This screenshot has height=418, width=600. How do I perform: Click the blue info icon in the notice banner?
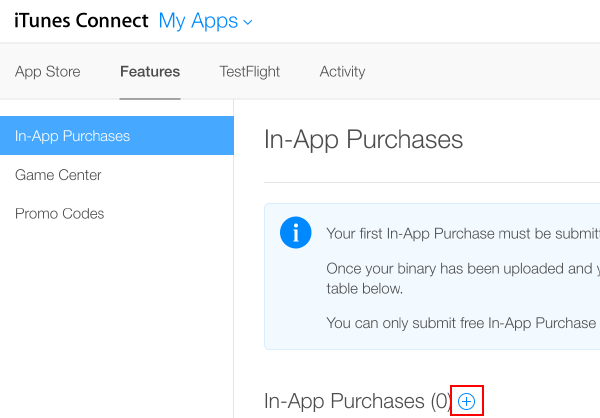coord(295,233)
